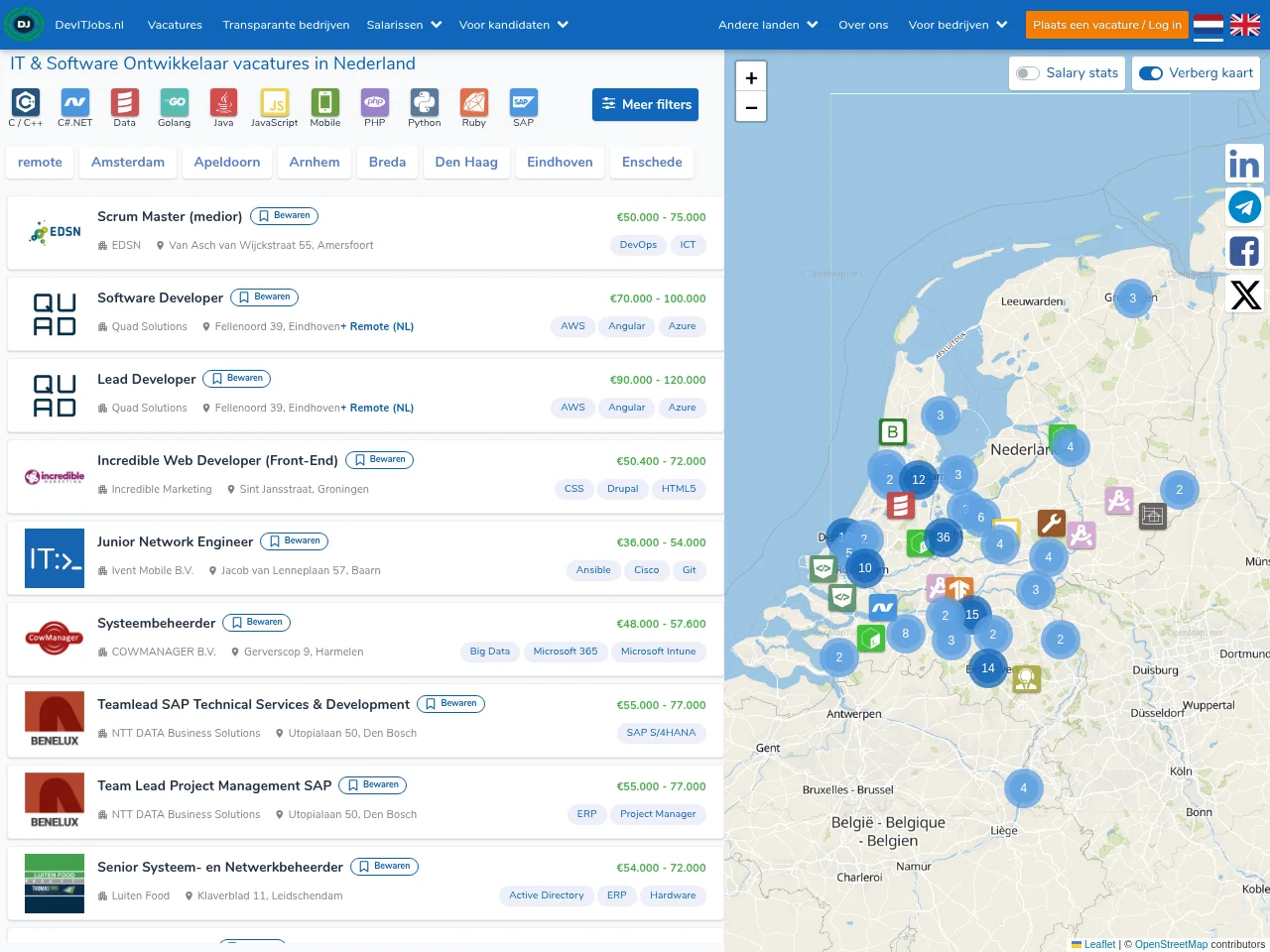Open the Leaflet attribution link
The height and width of the screenshot is (952, 1270).
coord(1099,944)
